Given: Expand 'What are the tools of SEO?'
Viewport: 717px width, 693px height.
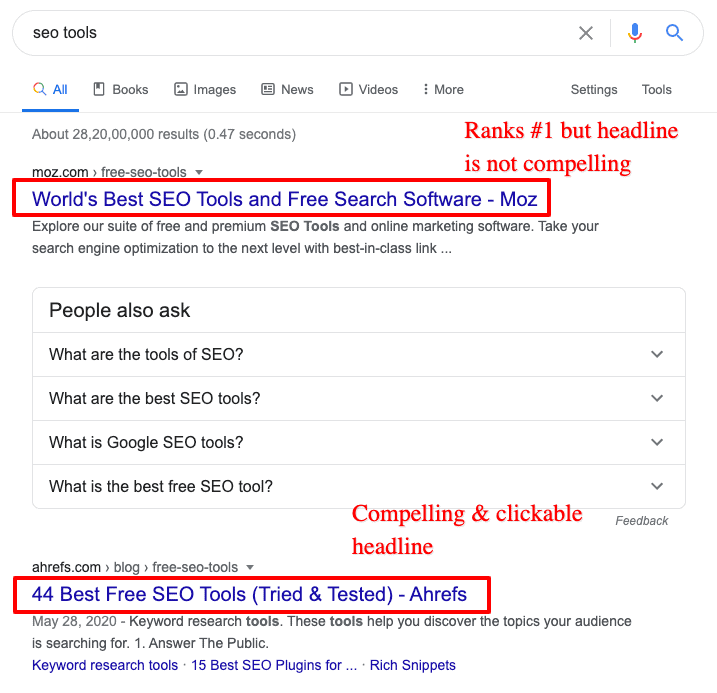Looking at the screenshot, I should coord(359,354).
